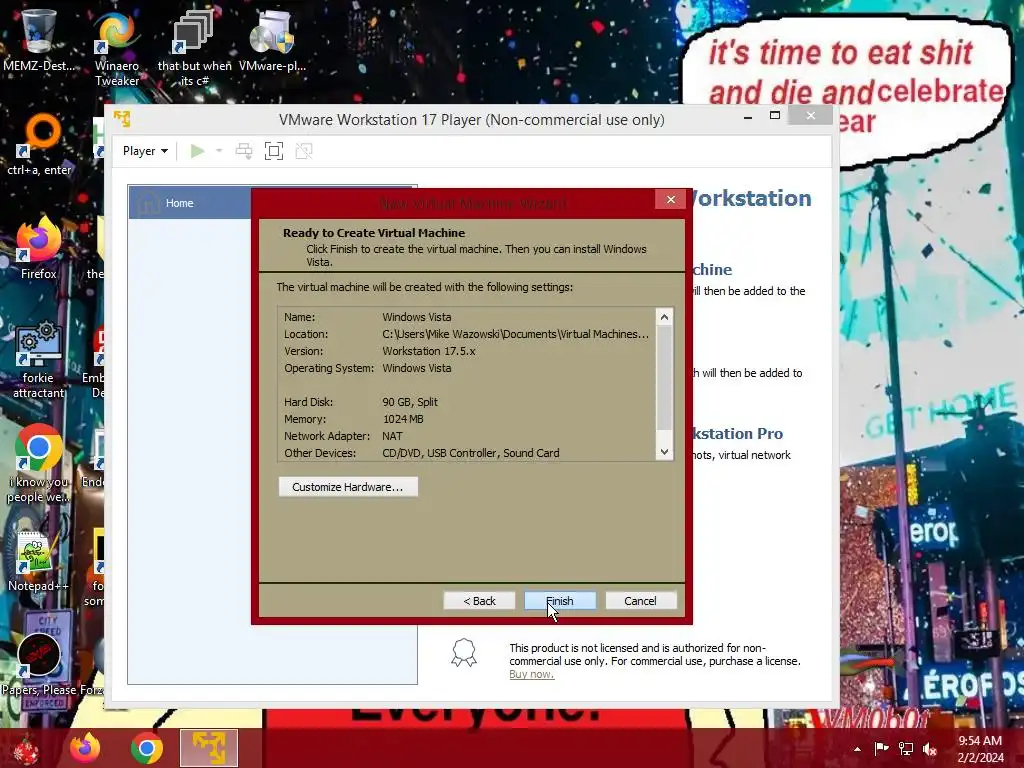Select the Notepad++ desktop shortcut
Image resolution: width=1024 pixels, height=768 pixels.
click(38, 562)
